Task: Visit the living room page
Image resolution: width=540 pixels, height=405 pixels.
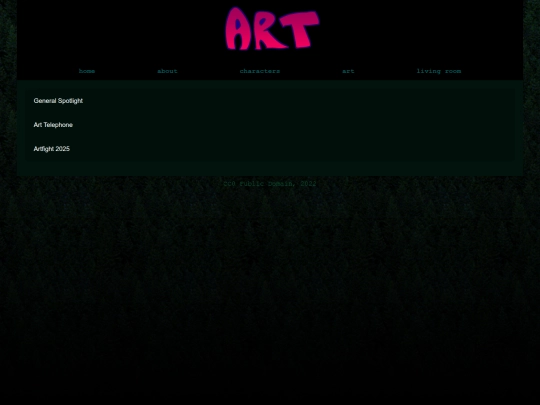Action: coord(439,71)
